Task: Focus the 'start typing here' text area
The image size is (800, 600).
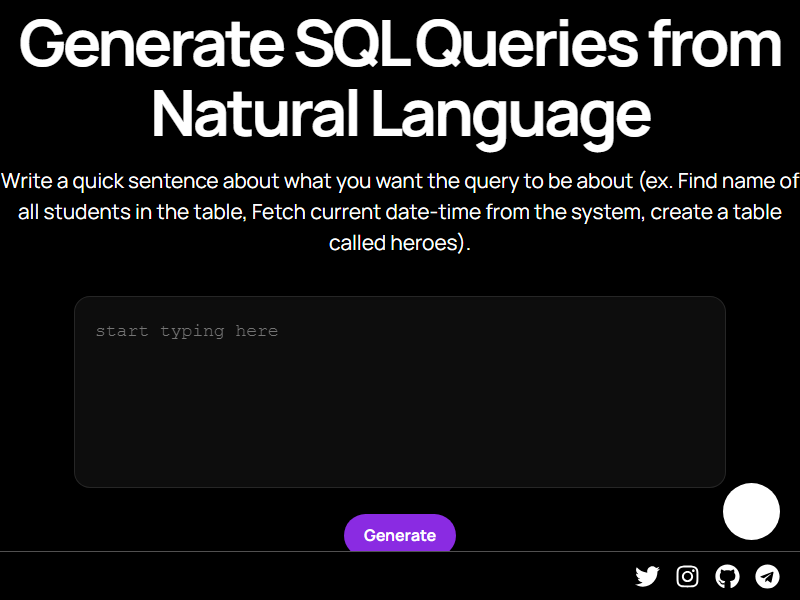Action: pos(400,392)
